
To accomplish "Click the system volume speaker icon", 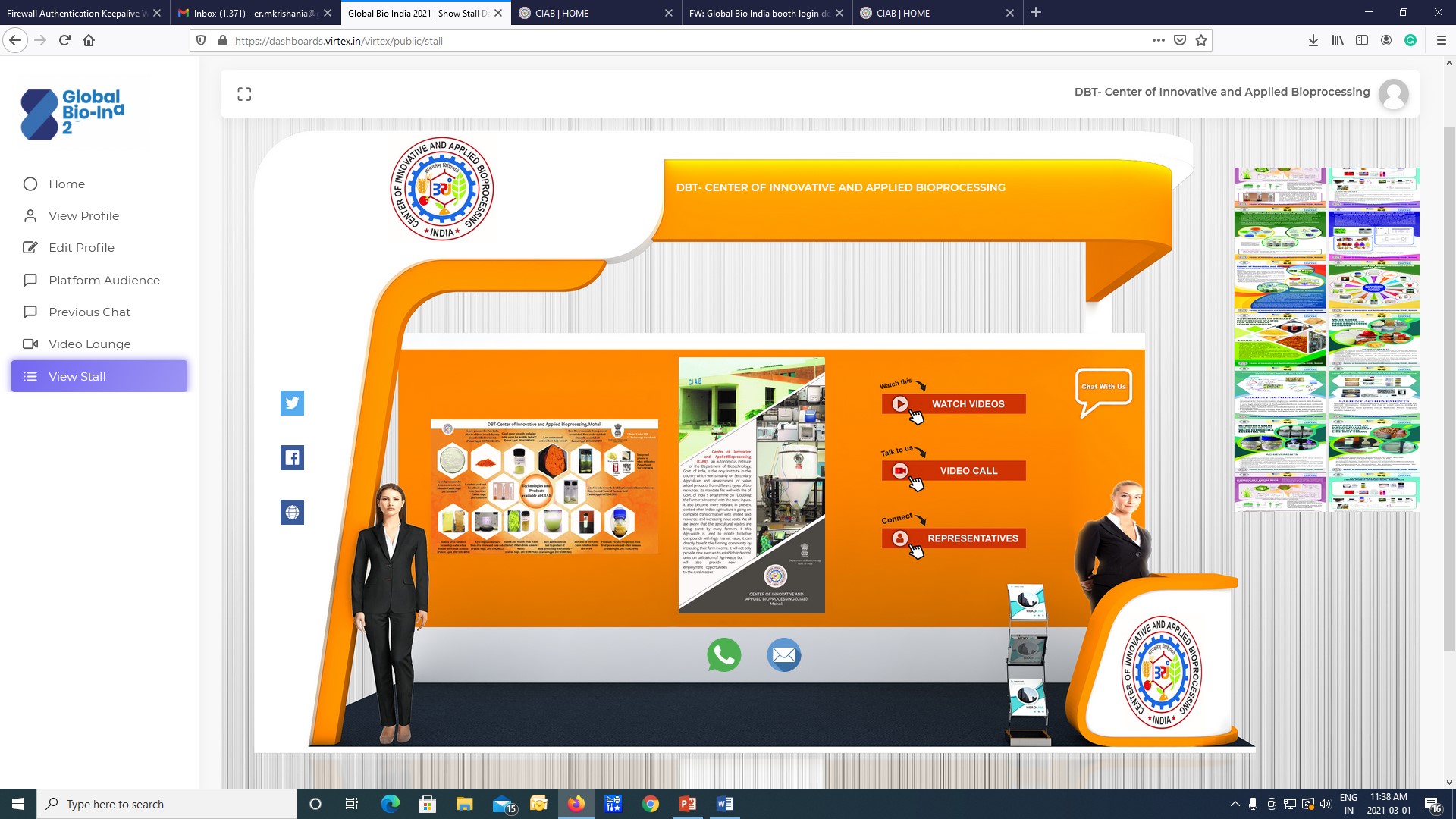I will click(x=1326, y=804).
